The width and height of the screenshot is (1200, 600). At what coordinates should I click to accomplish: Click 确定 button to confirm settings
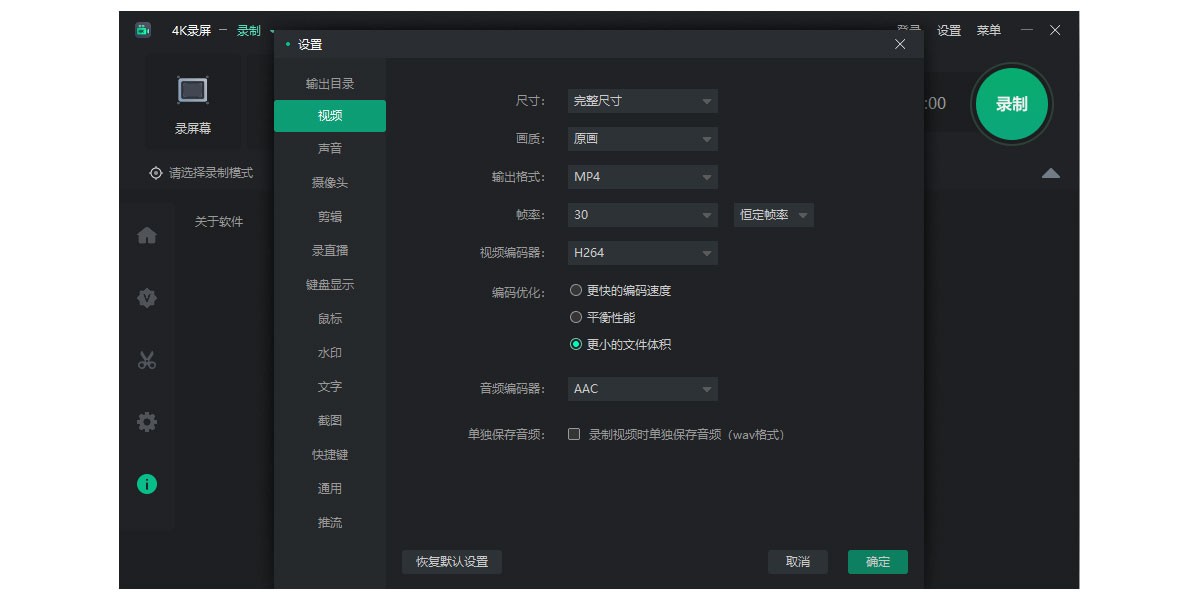878,562
